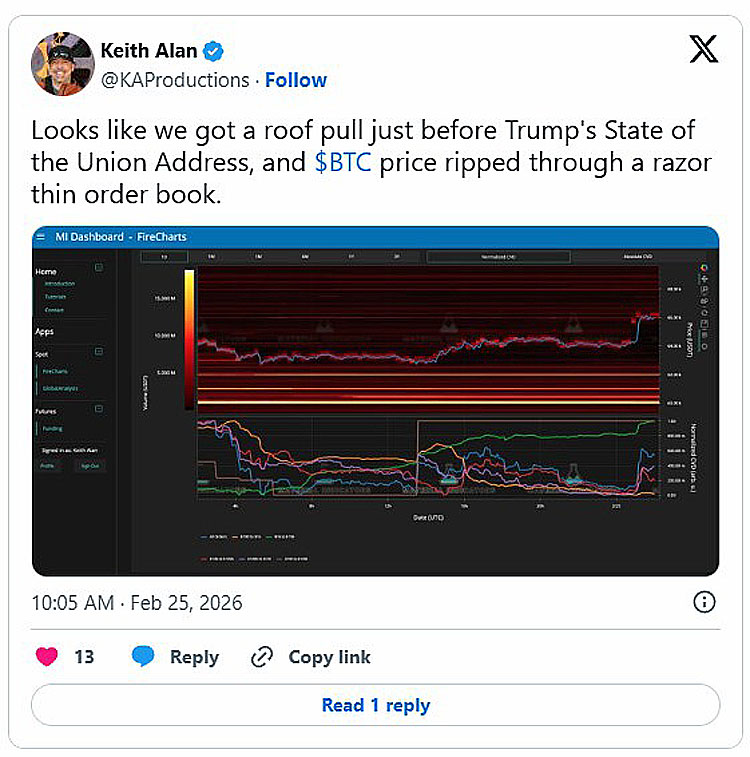Like the tweet with heart icon
Viewport: 750px width, 757px height.
click(47, 657)
